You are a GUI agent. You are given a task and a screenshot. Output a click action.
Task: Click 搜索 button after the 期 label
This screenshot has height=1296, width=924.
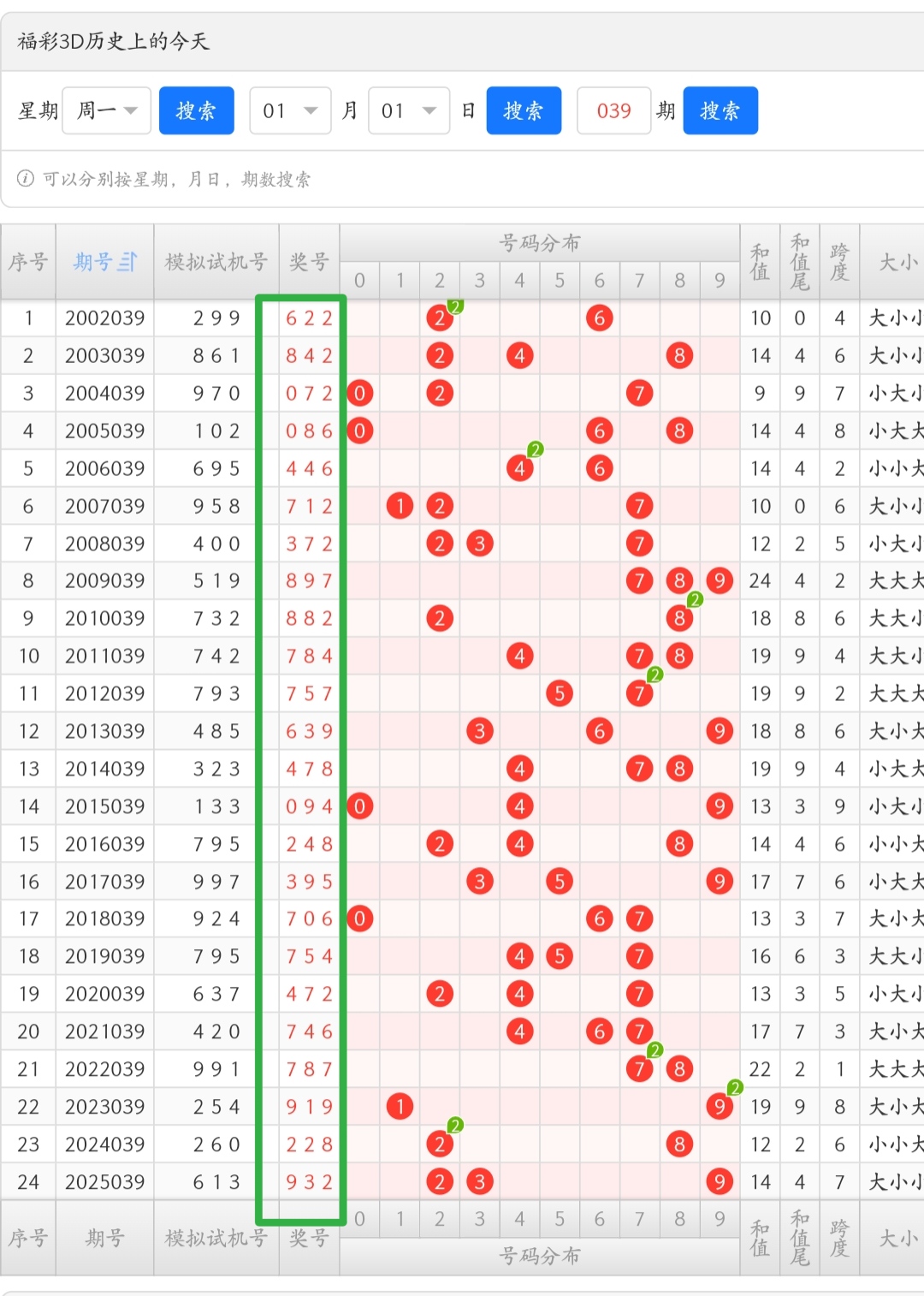click(x=720, y=110)
